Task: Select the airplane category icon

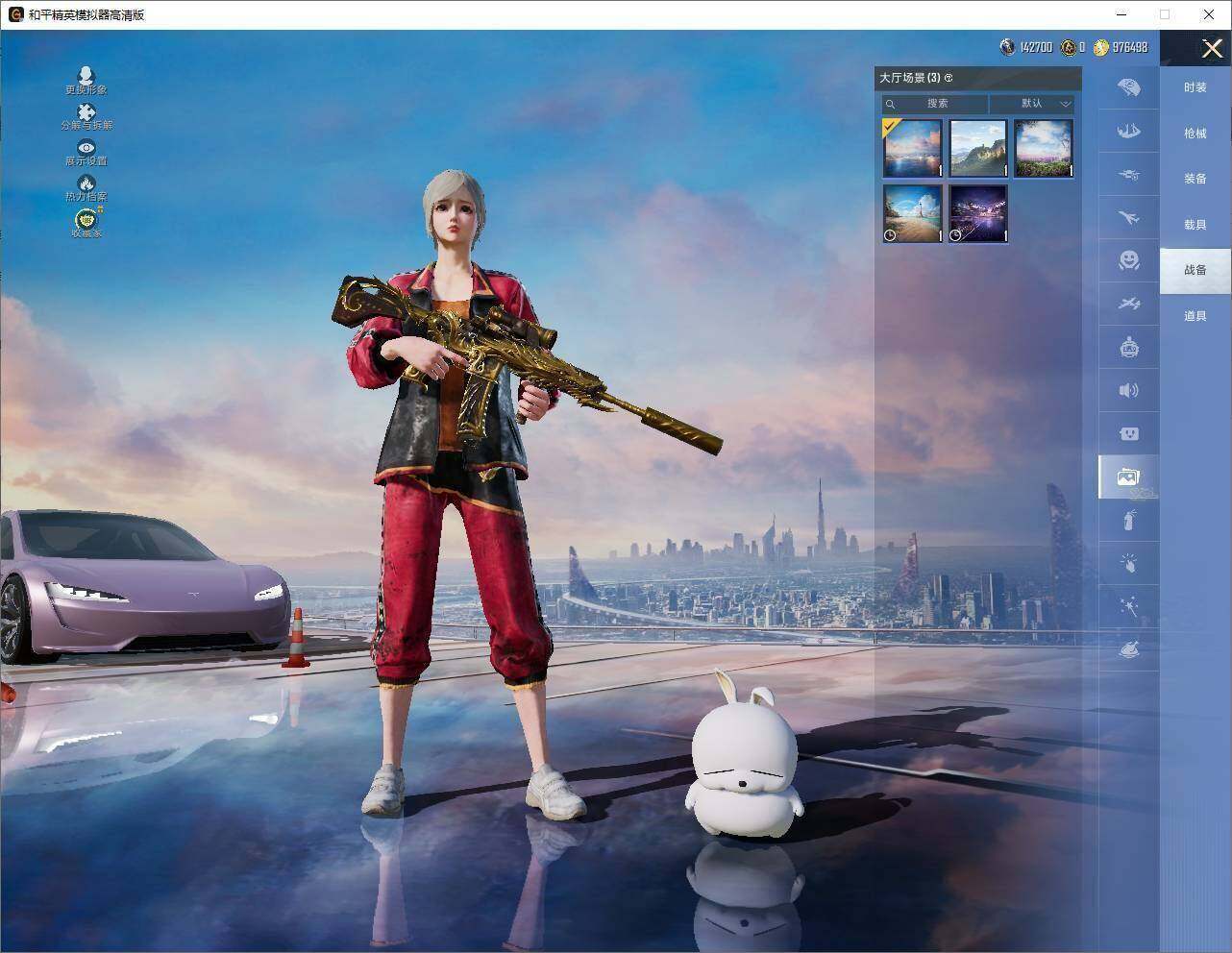Action: click(1129, 217)
